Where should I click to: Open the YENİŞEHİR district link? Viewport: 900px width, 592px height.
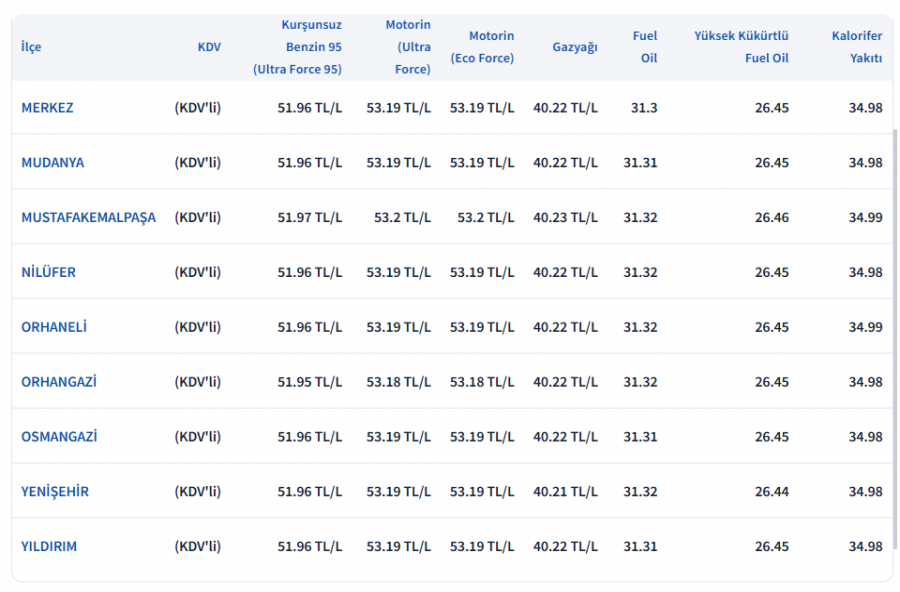point(55,492)
